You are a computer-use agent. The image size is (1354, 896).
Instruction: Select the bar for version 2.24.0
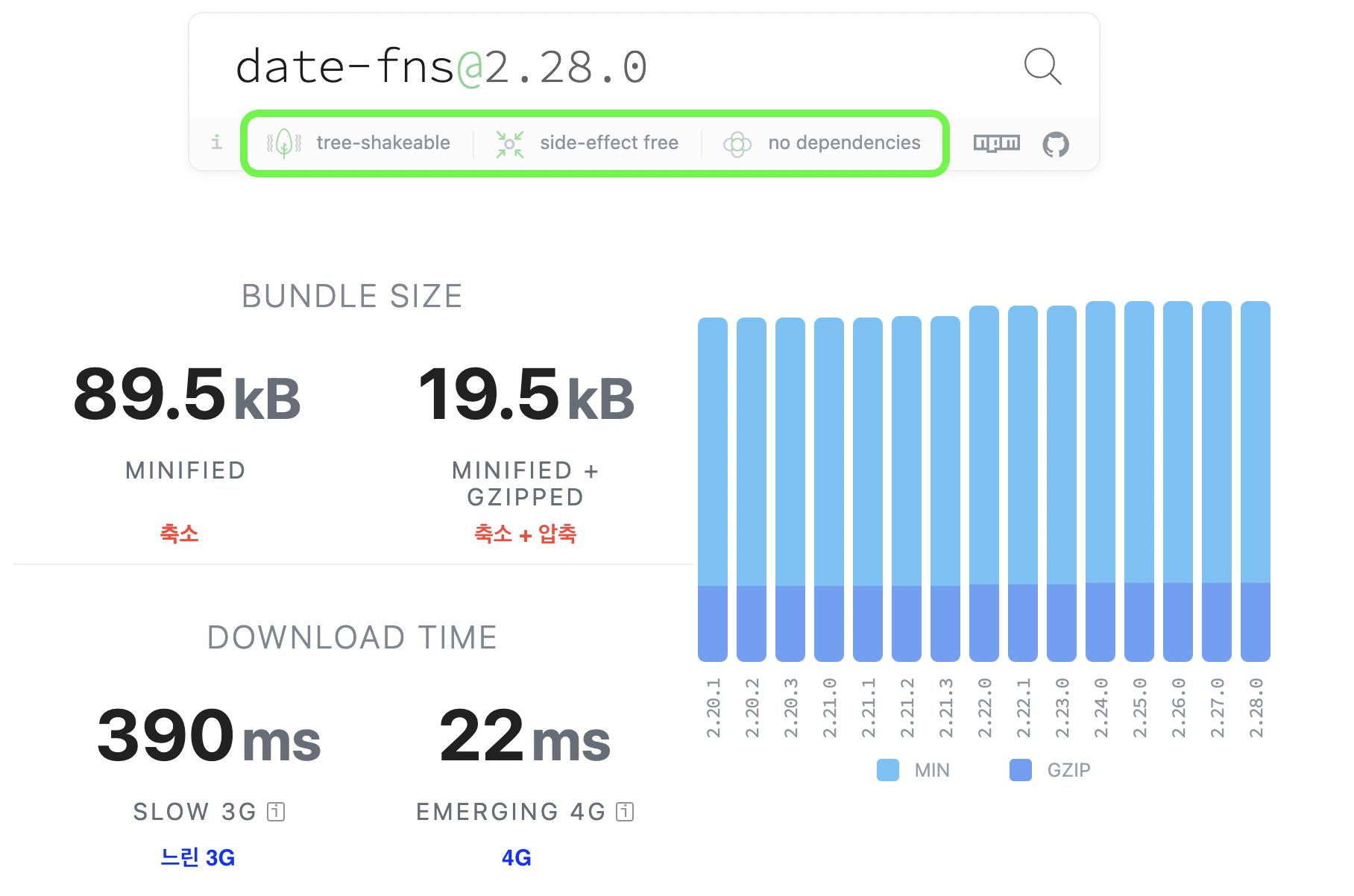[1100, 481]
